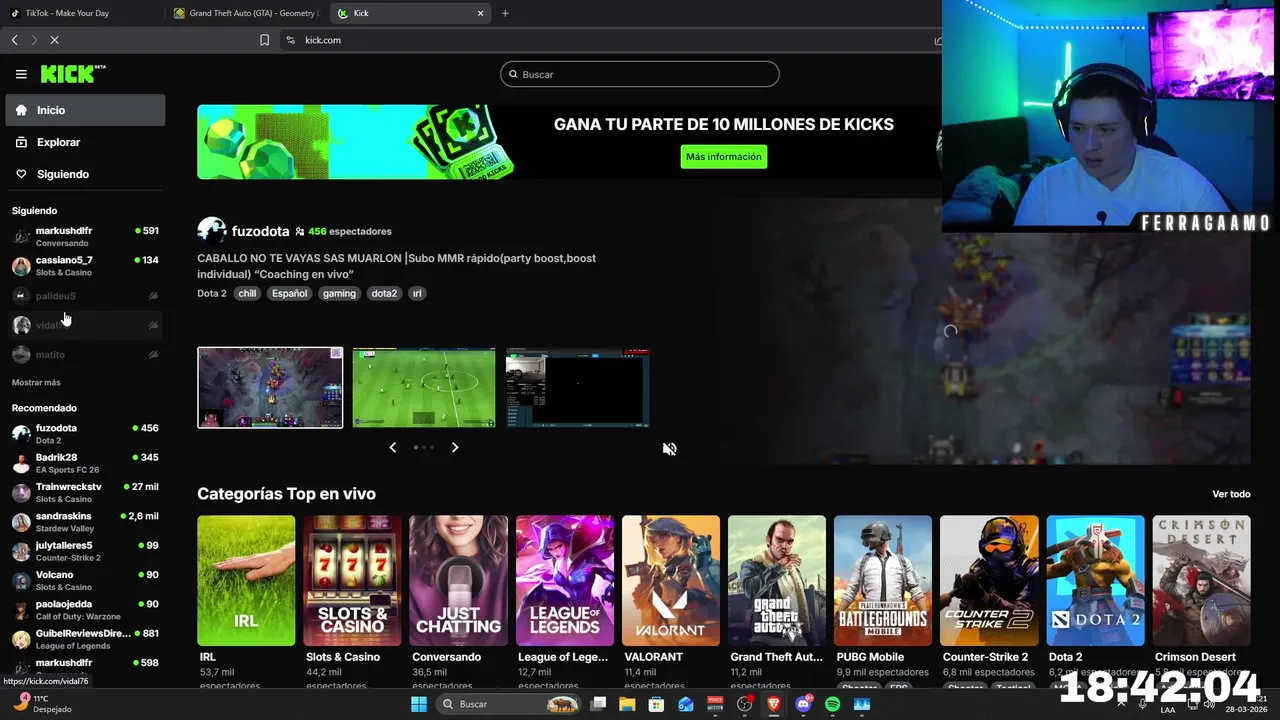Image resolution: width=1280 pixels, height=720 pixels.
Task: Open File Explorer from taskbar
Action: click(627, 704)
